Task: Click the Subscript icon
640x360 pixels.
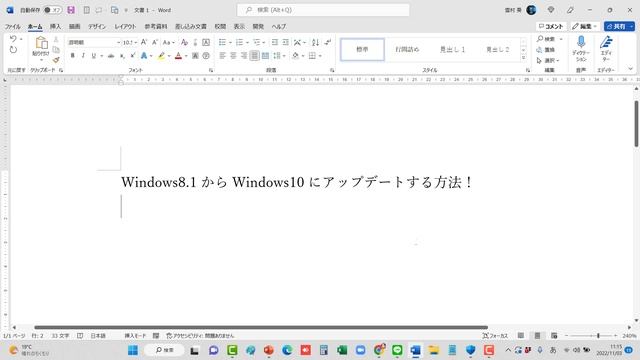Action: [122, 56]
